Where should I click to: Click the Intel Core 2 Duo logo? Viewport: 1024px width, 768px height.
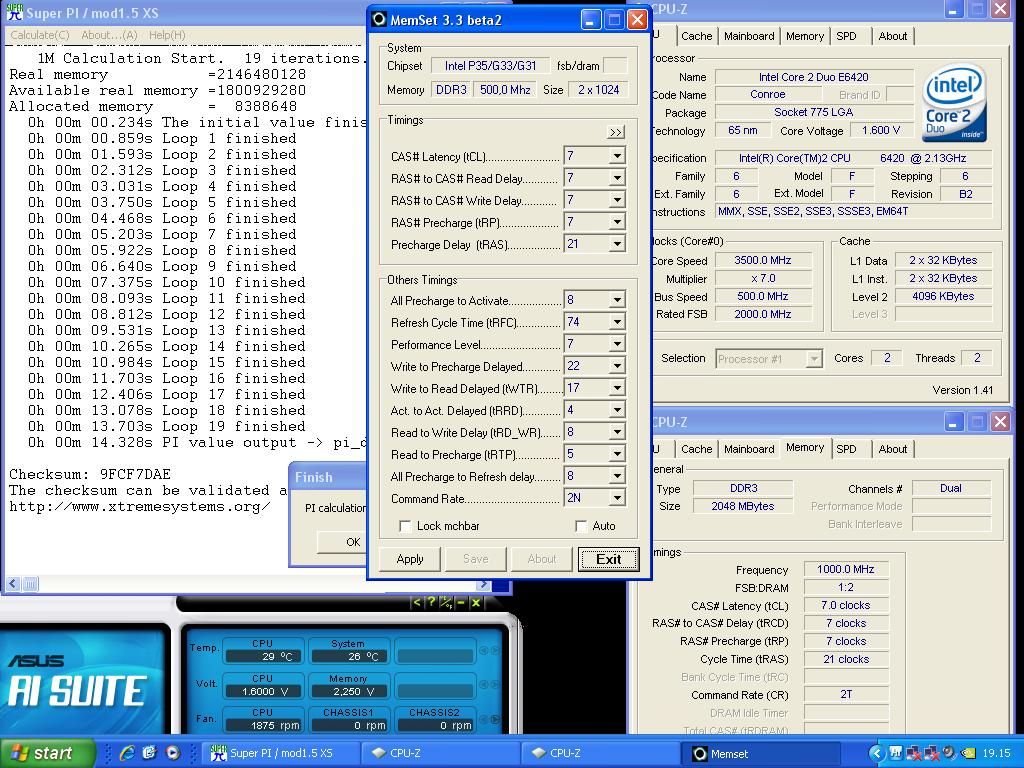[x=954, y=103]
